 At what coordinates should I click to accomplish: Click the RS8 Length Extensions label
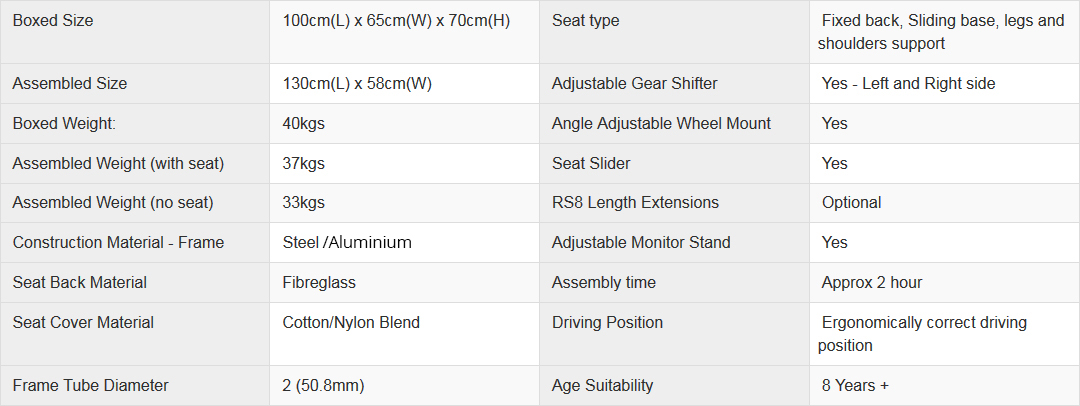[635, 203]
